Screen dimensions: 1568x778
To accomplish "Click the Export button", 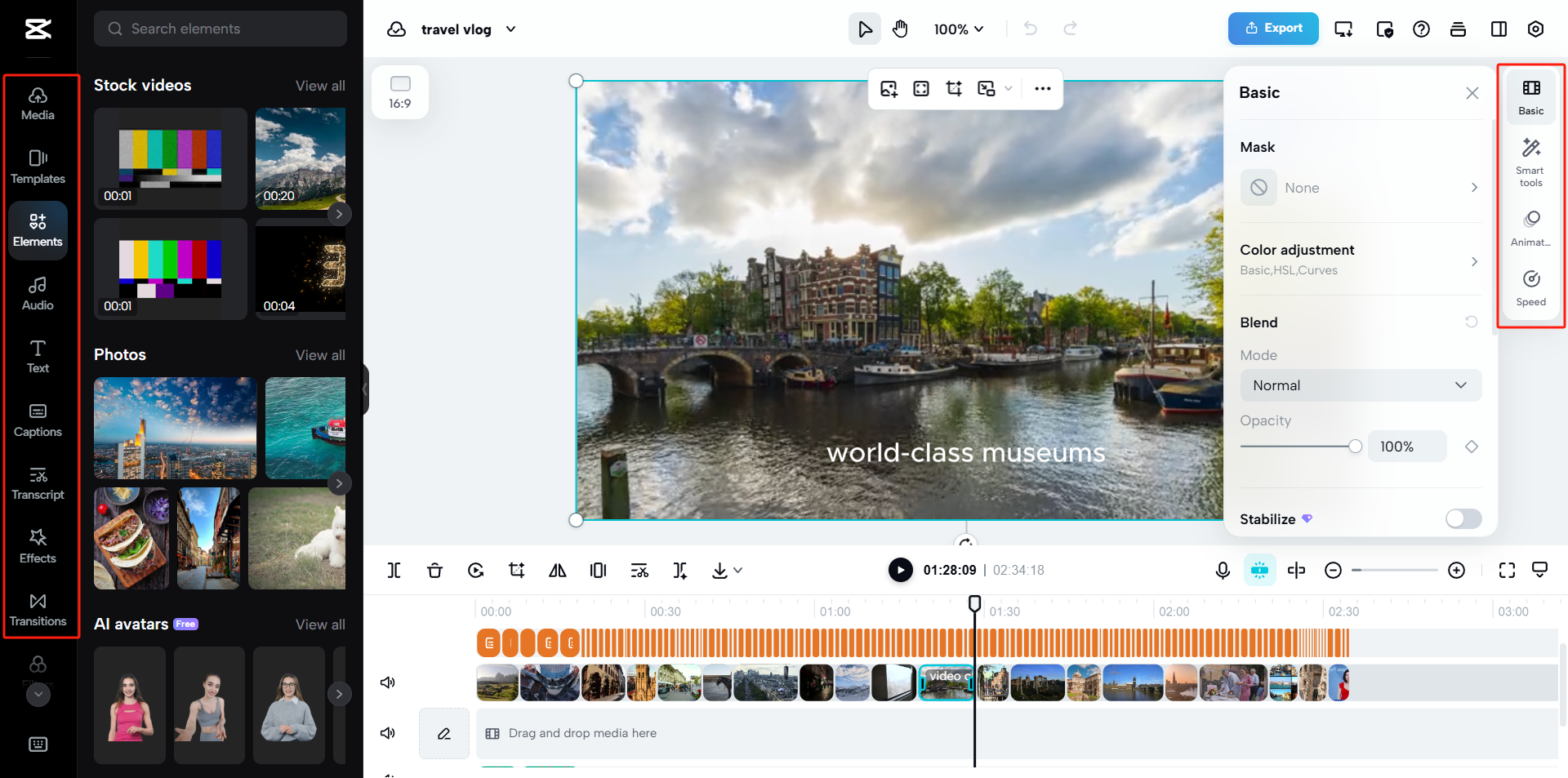I will (x=1273, y=29).
